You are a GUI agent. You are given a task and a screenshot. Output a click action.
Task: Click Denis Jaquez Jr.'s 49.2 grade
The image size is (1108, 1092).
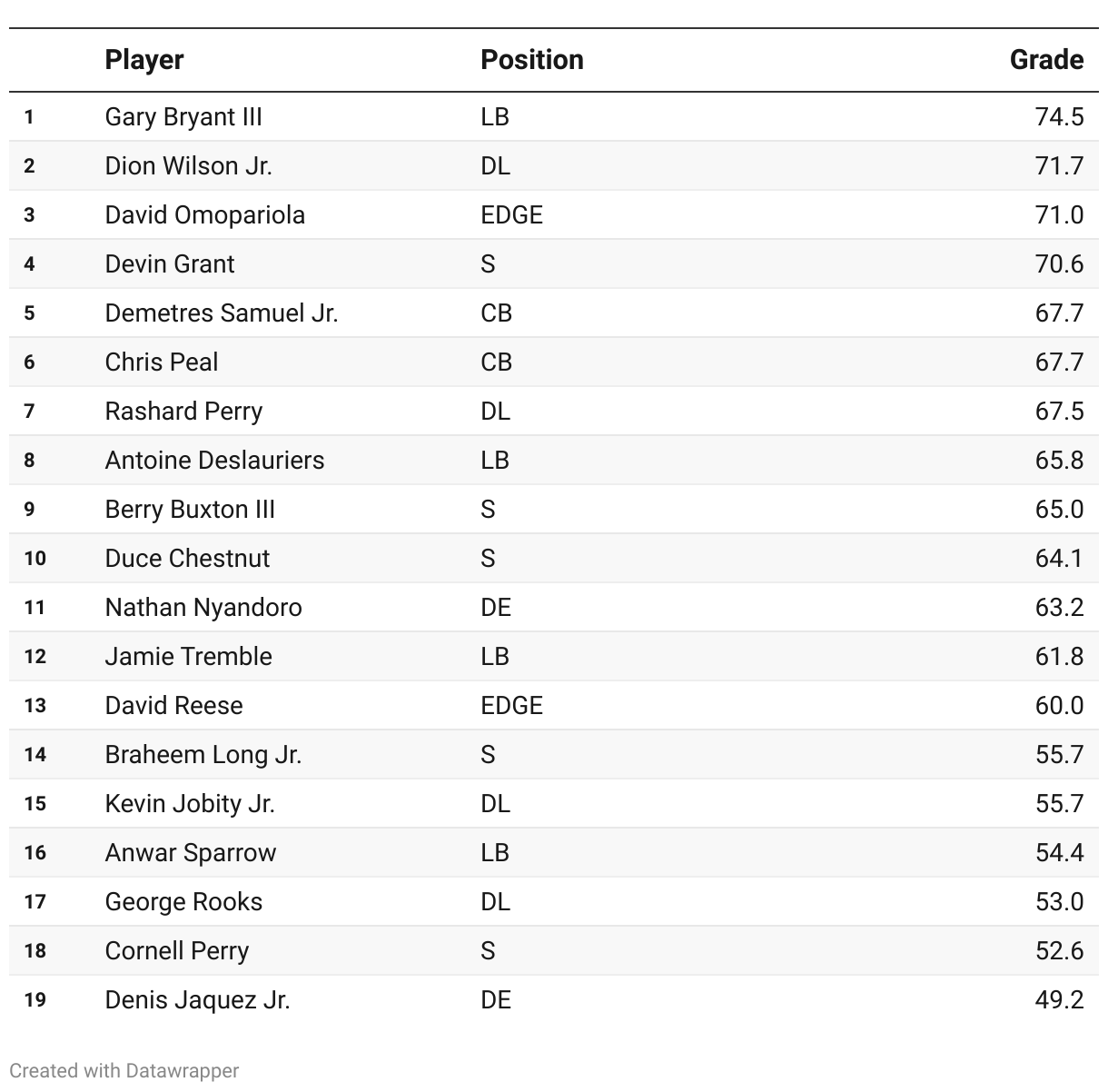pos(1059,1000)
